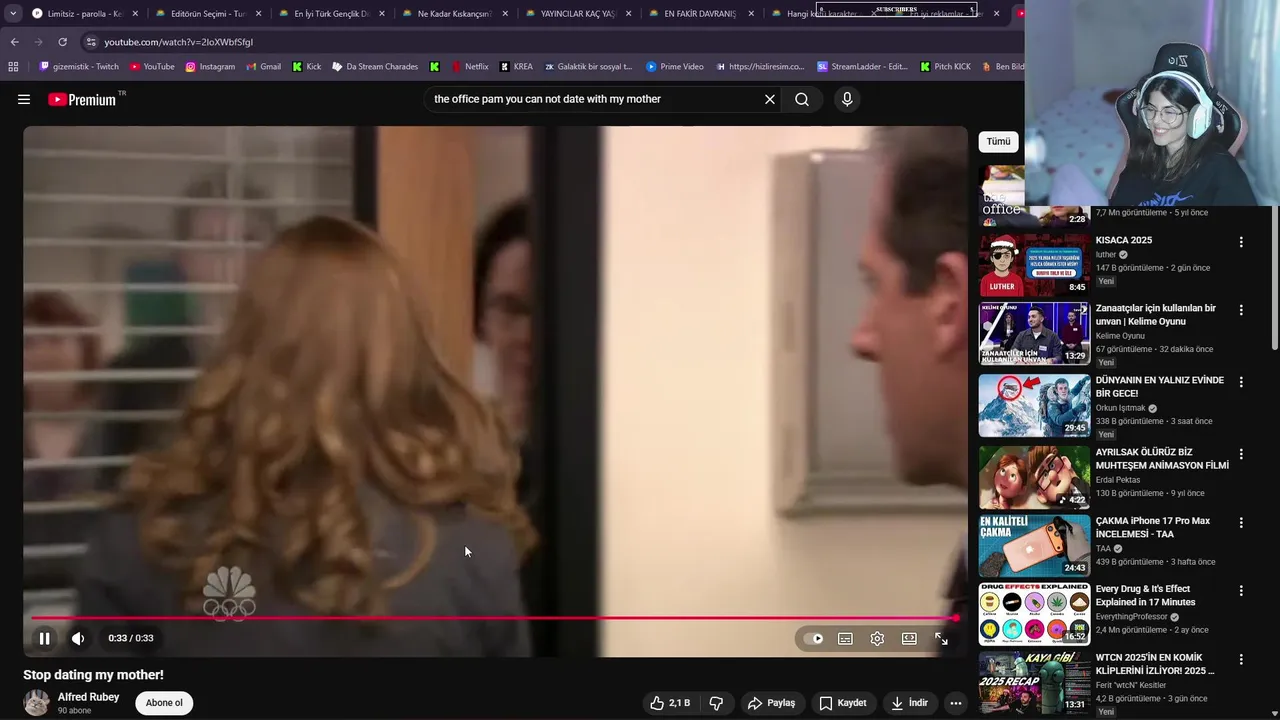The width and height of the screenshot is (1280, 720).
Task: Open options for Every Drug & It's Effect
Action: pyautogui.click(x=1241, y=591)
